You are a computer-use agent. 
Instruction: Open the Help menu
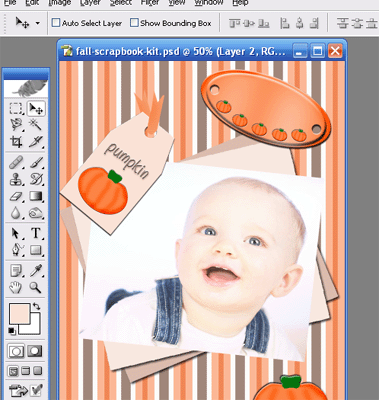(240, 3)
